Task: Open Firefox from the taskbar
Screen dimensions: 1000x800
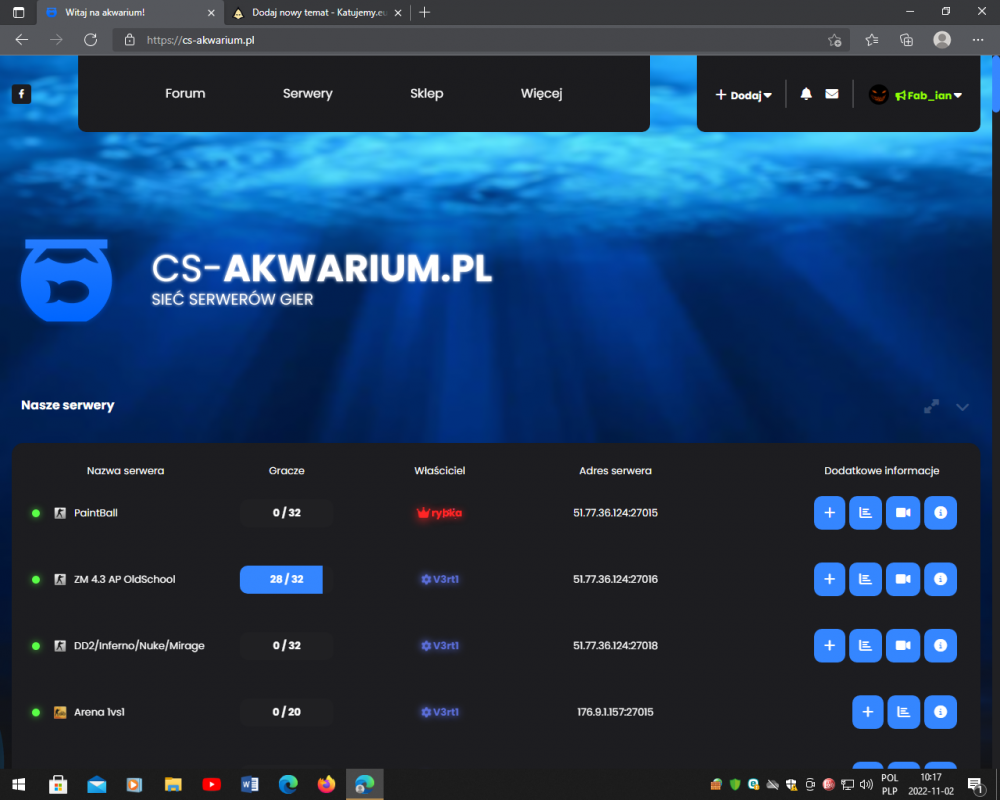Action: (326, 784)
